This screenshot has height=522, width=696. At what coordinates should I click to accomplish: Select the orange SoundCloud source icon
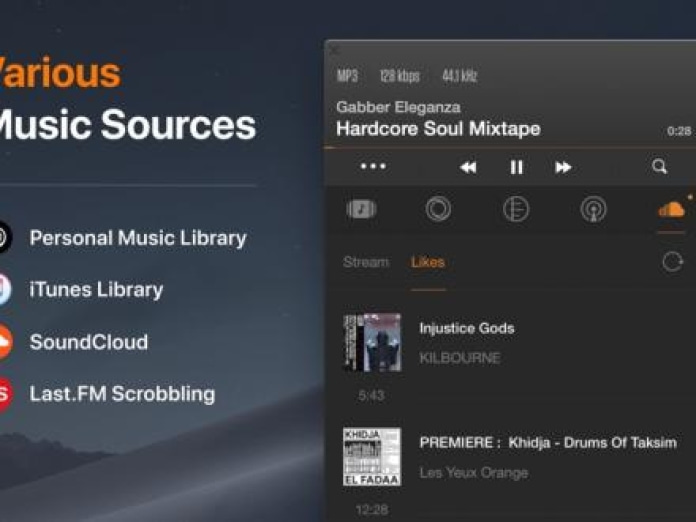(x=671, y=209)
